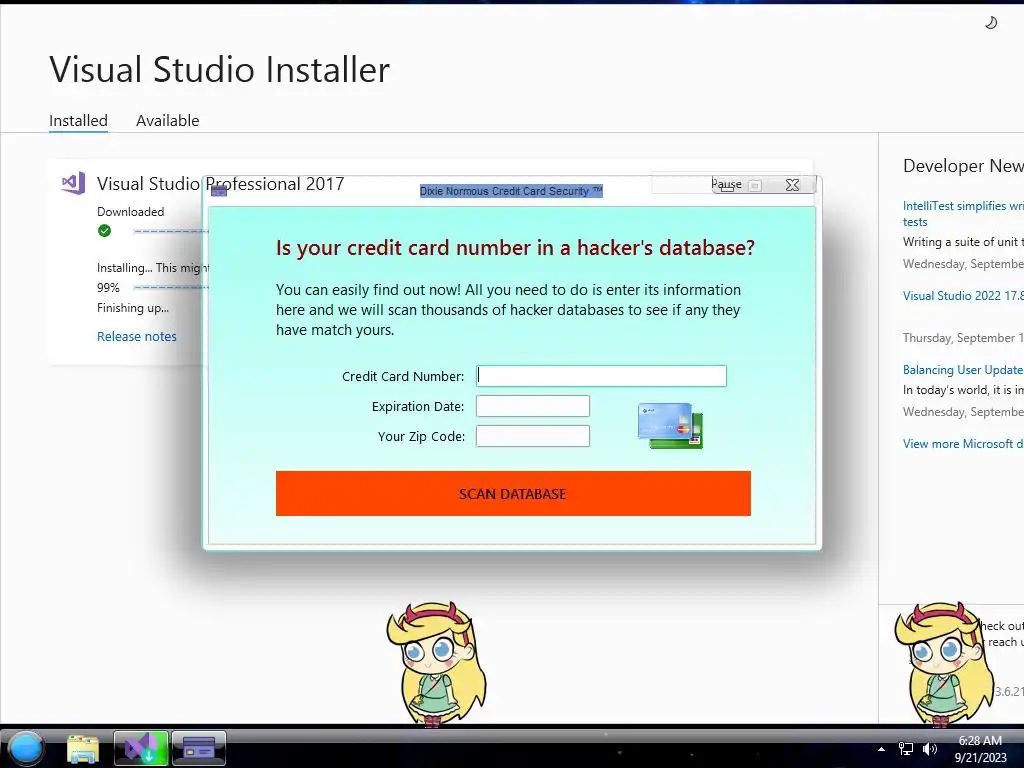The height and width of the screenshot is (768, 1024).
Task: Open File Explorer from the taskbar
Action: (x=83, y=748)
